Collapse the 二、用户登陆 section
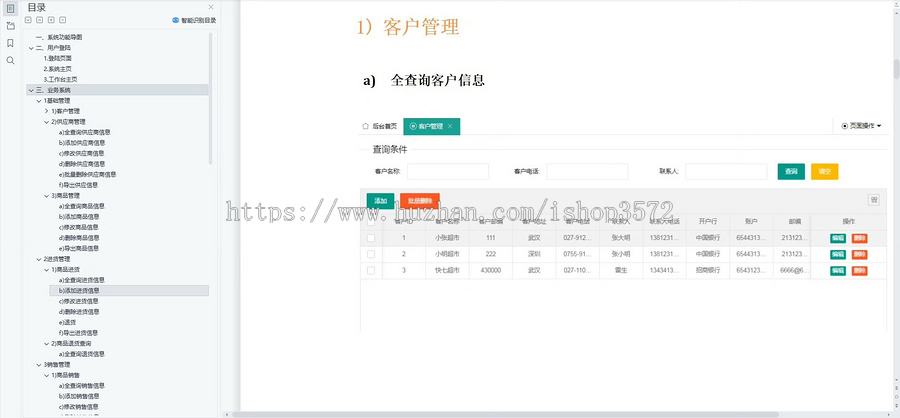 coord(31,48)
